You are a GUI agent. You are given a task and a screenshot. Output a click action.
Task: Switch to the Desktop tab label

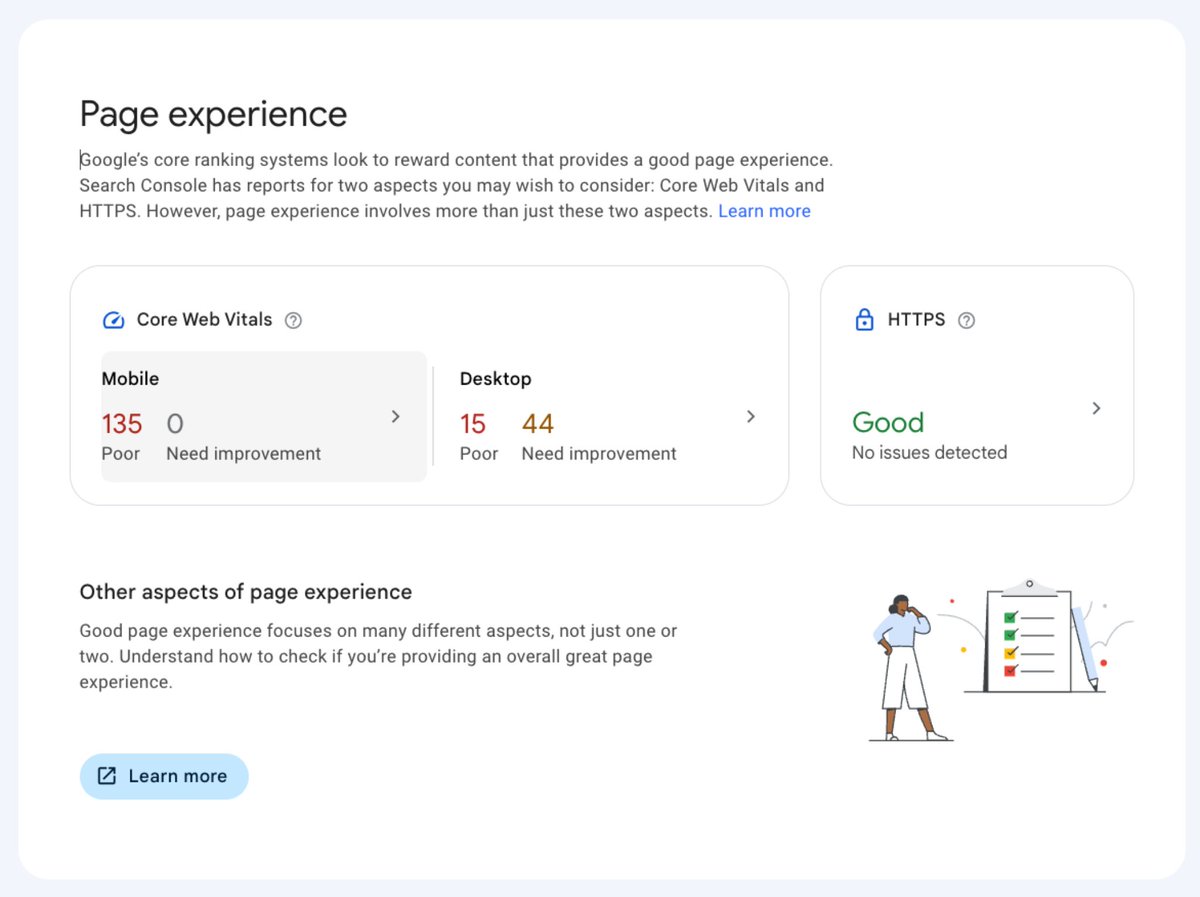pos(495,378)
